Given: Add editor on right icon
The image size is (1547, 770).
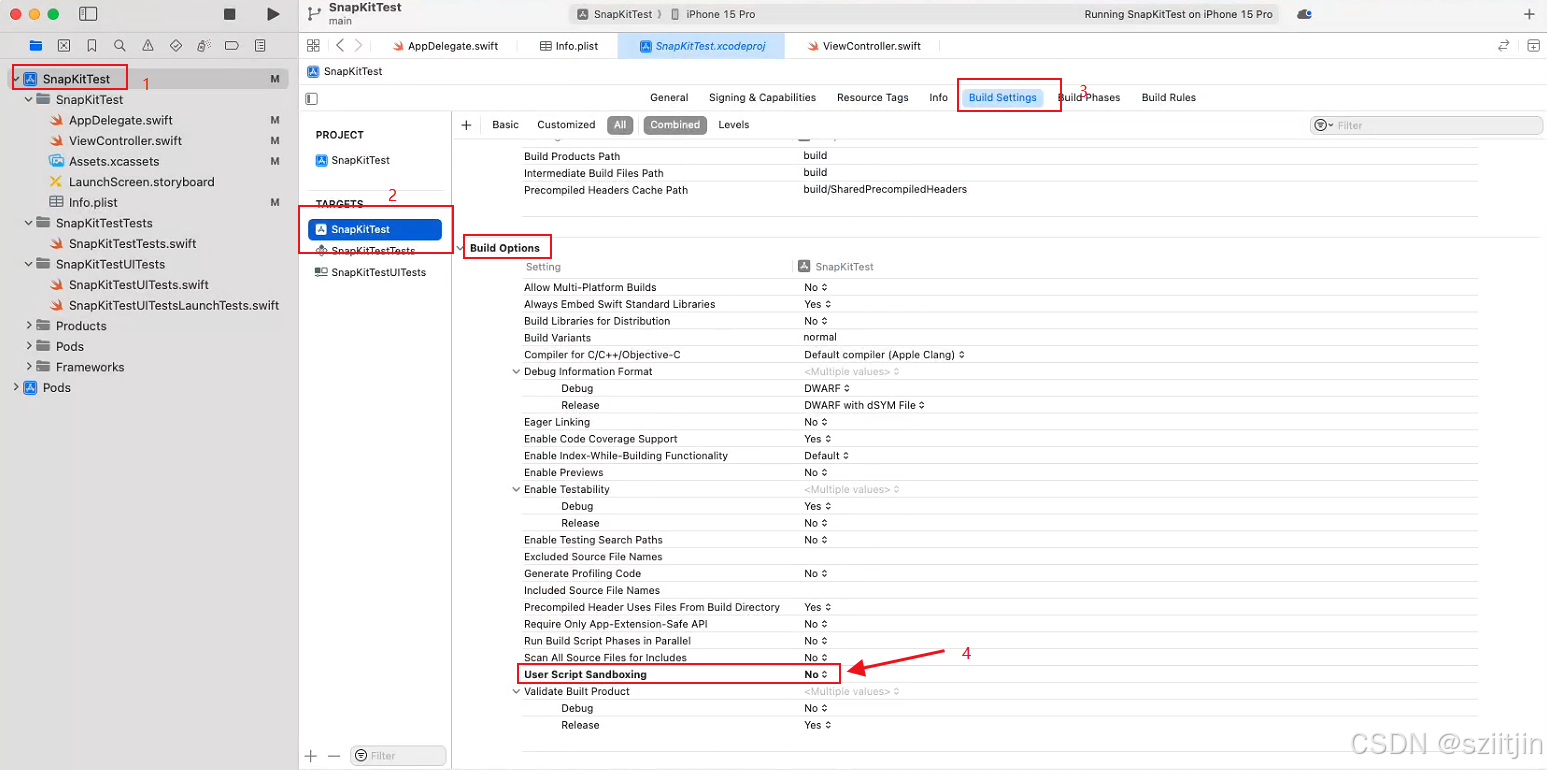Looking at the screenshot, I should point(1533,45).
